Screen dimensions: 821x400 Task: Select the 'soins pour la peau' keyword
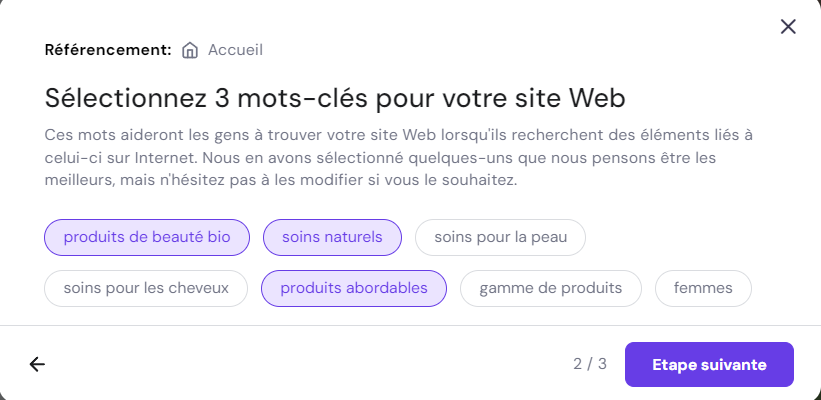(500, 237)
